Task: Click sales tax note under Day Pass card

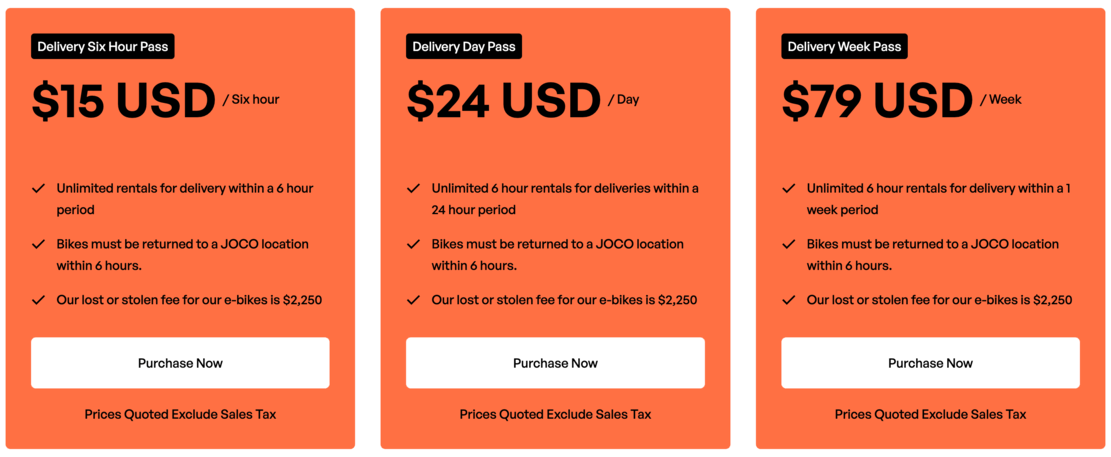Action: 556,414
